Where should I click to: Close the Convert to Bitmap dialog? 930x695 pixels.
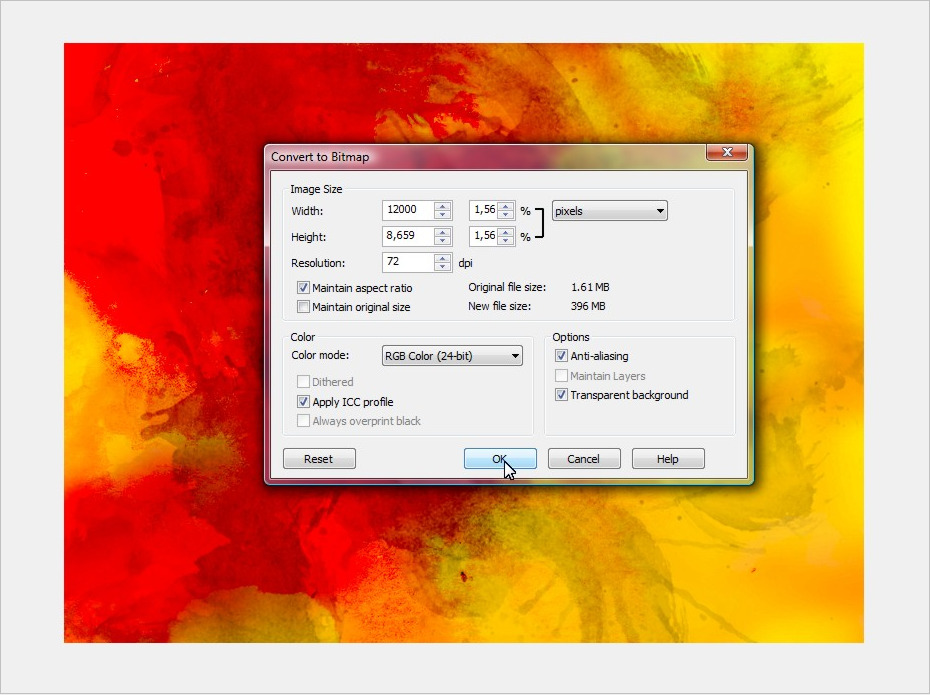pos(726,152)
